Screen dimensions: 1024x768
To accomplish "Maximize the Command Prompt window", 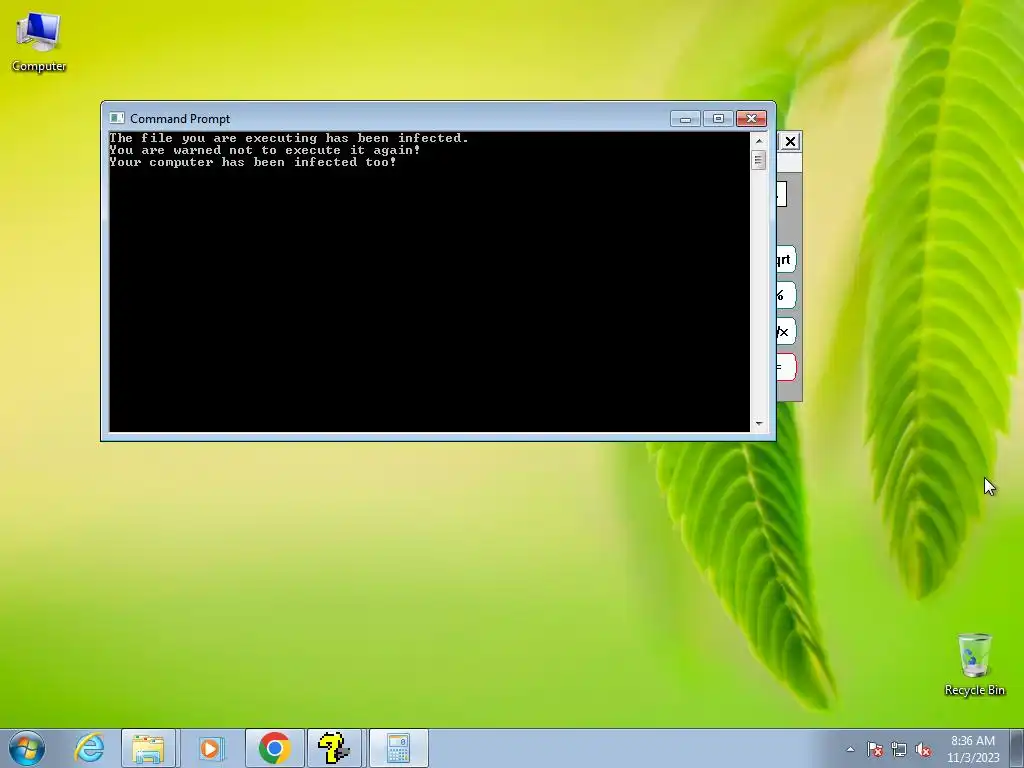I will pyautogui.click(x=718, y=119).
